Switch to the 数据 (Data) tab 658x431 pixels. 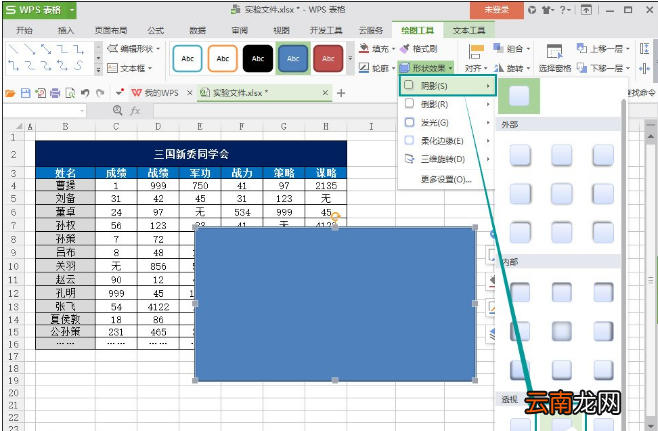click(197, 30)
